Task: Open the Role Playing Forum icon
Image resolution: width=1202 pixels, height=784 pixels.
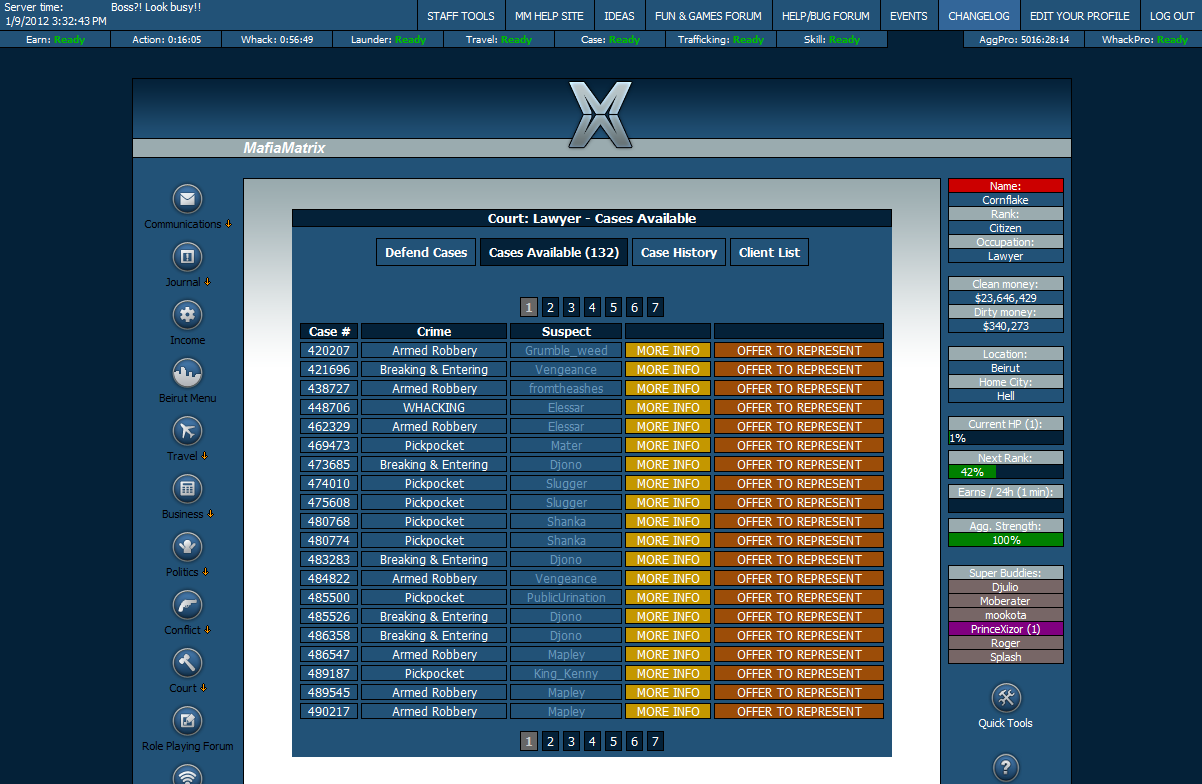Action: [x=187, y=721]
